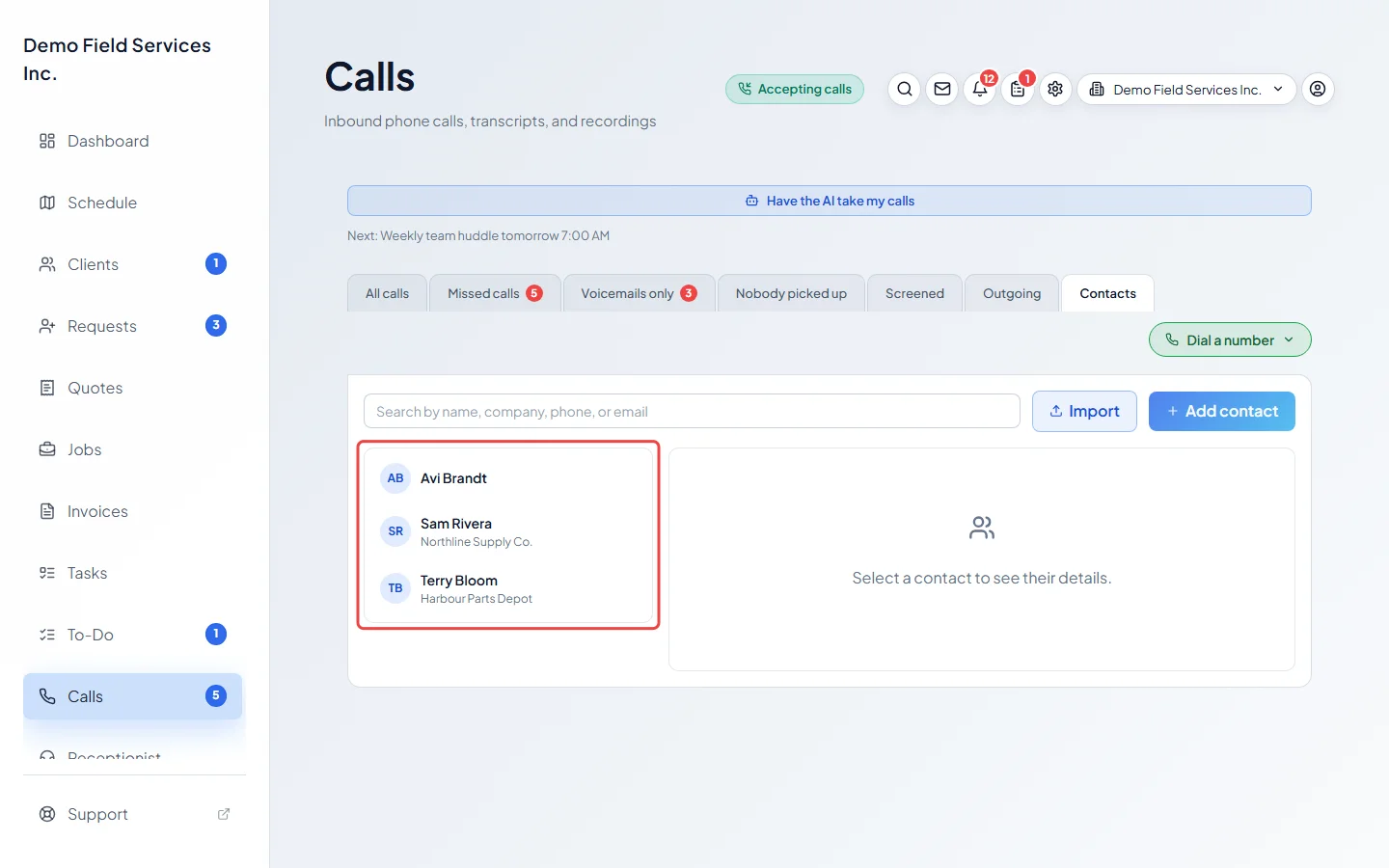Open the notifications bell icon
Screen dimensions: 1389x868
click(x=980, y=89)
